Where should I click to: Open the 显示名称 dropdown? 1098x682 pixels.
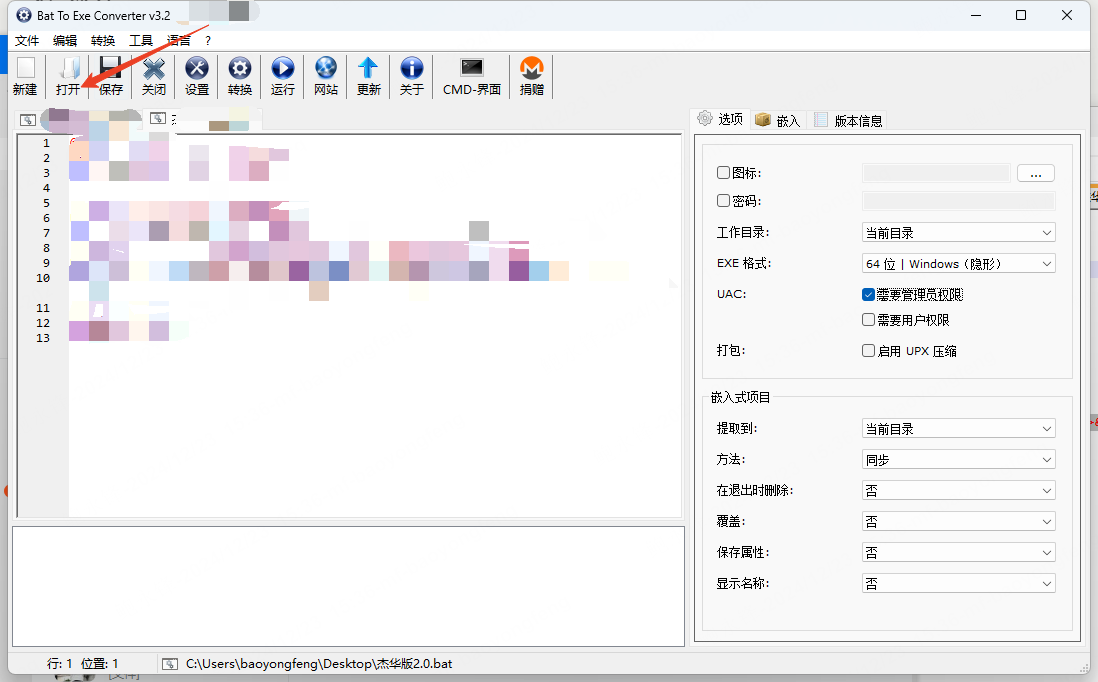click(x=959, y=583)
